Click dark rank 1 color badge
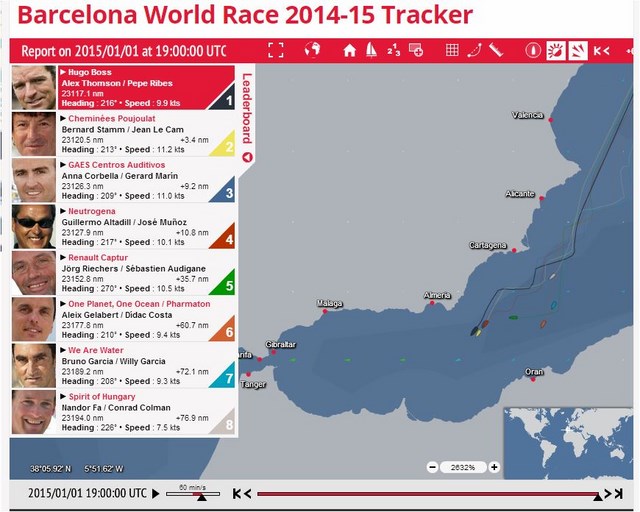 pyautogui.click(x=226, y=98)
